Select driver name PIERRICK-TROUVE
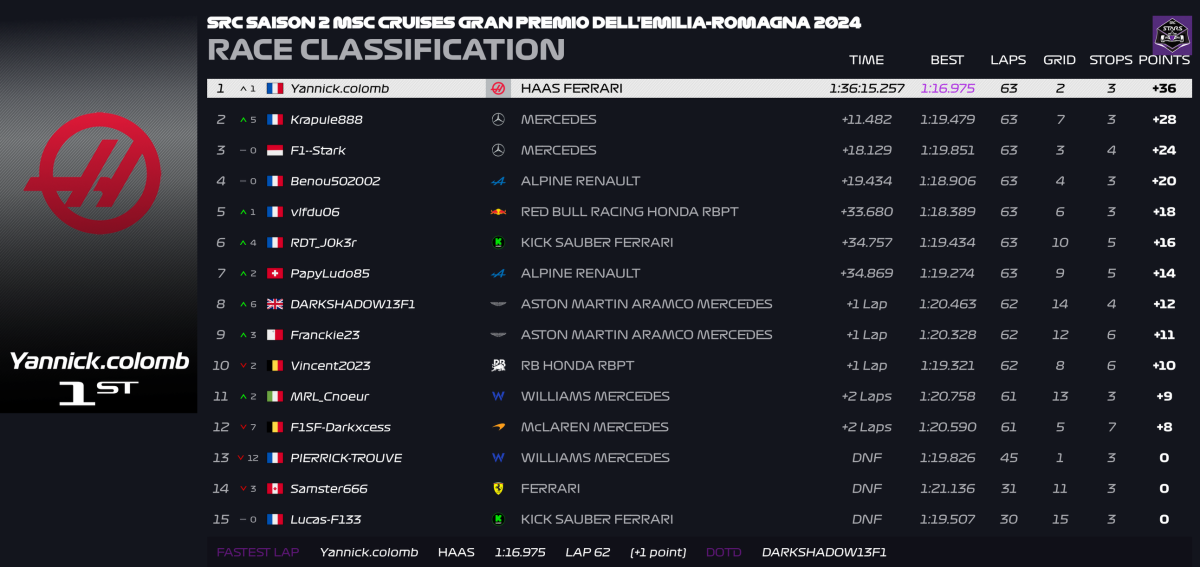Image resolution: width=1200 pixels, height=567 pixels. click(346, 458)
